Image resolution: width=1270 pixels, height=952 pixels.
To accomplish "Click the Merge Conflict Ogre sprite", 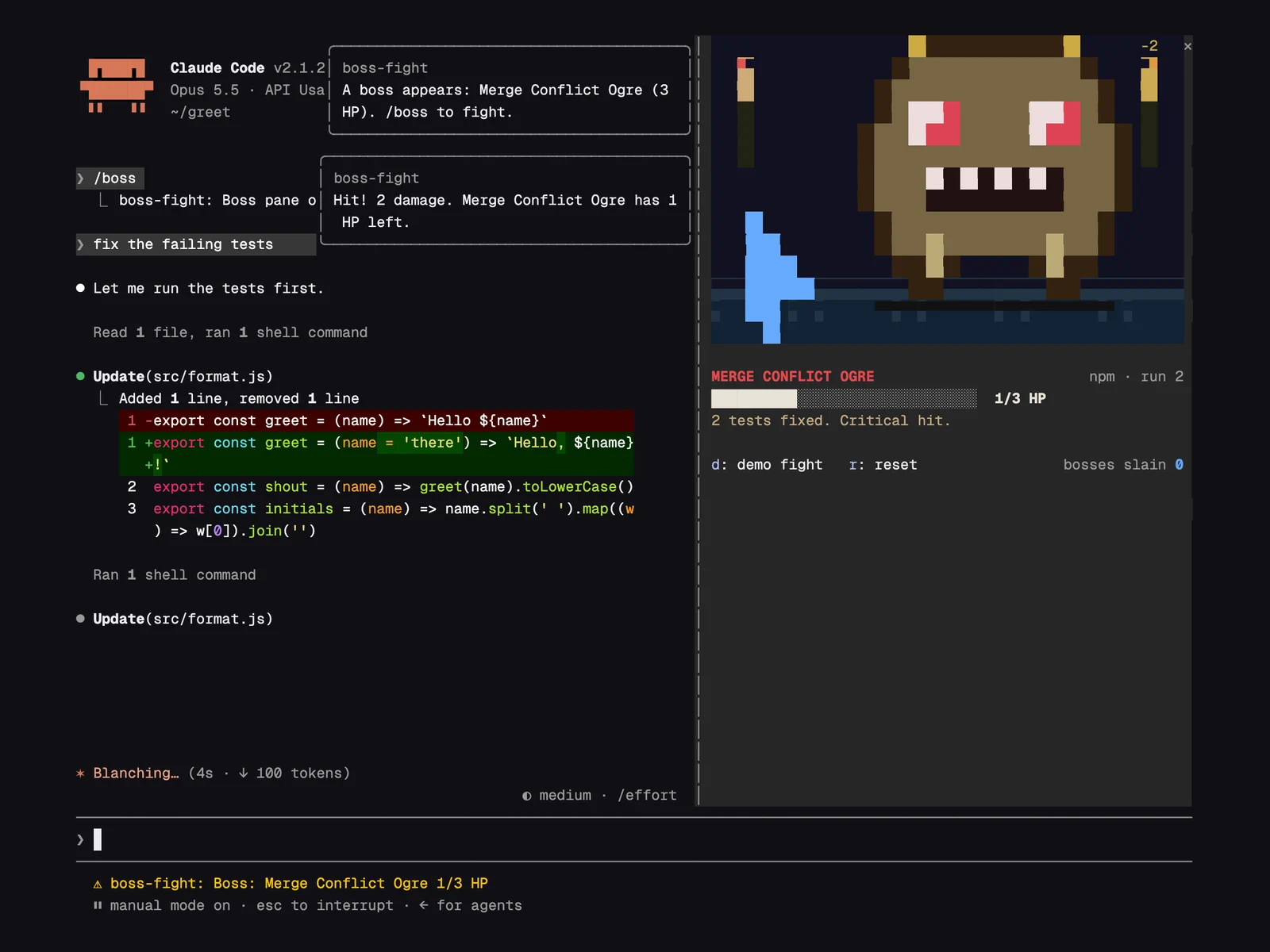I will click(994, 167).
